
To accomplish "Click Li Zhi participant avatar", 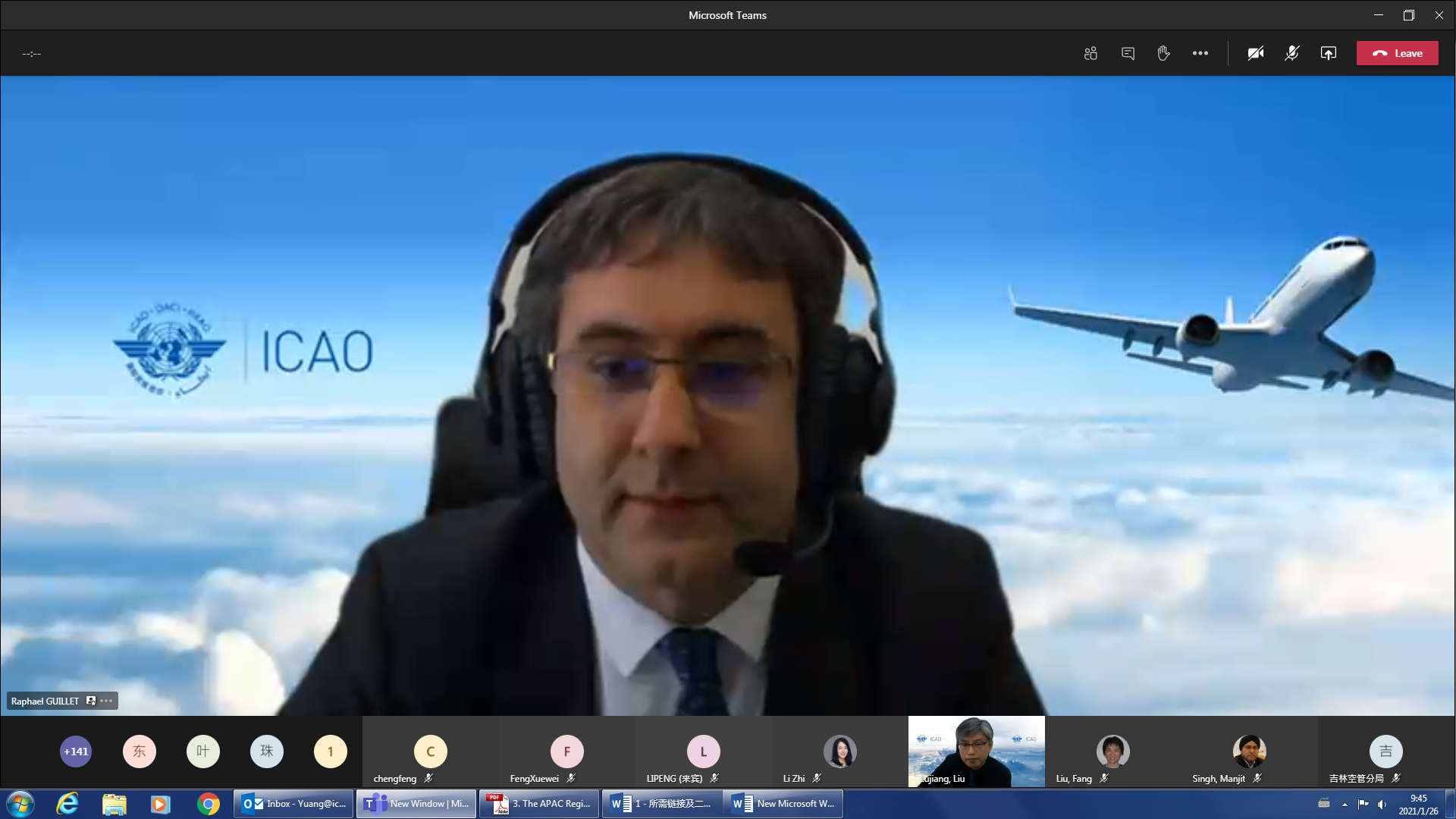I will pyautogui.click(x=839, y=752).
